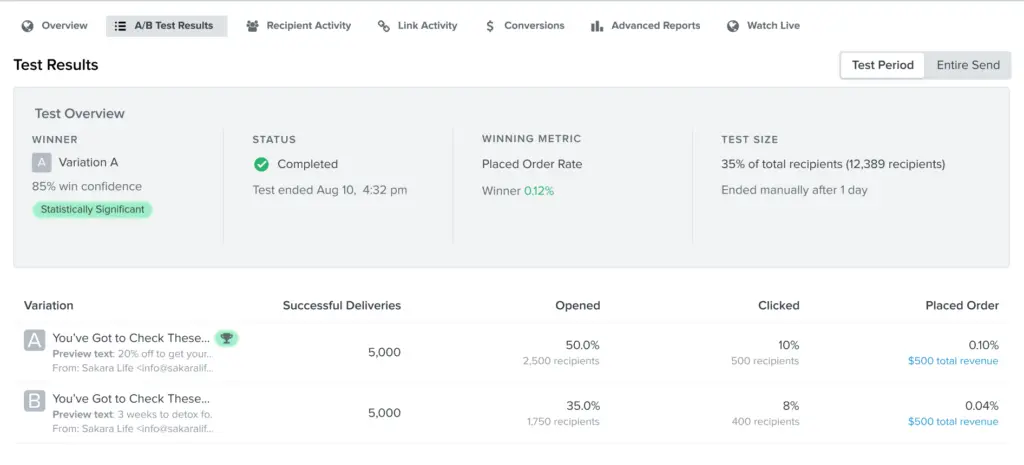The image size is (1024, 465).
Task: Click the bar chart icon for Advanced Reports
Action: point(597,26)
